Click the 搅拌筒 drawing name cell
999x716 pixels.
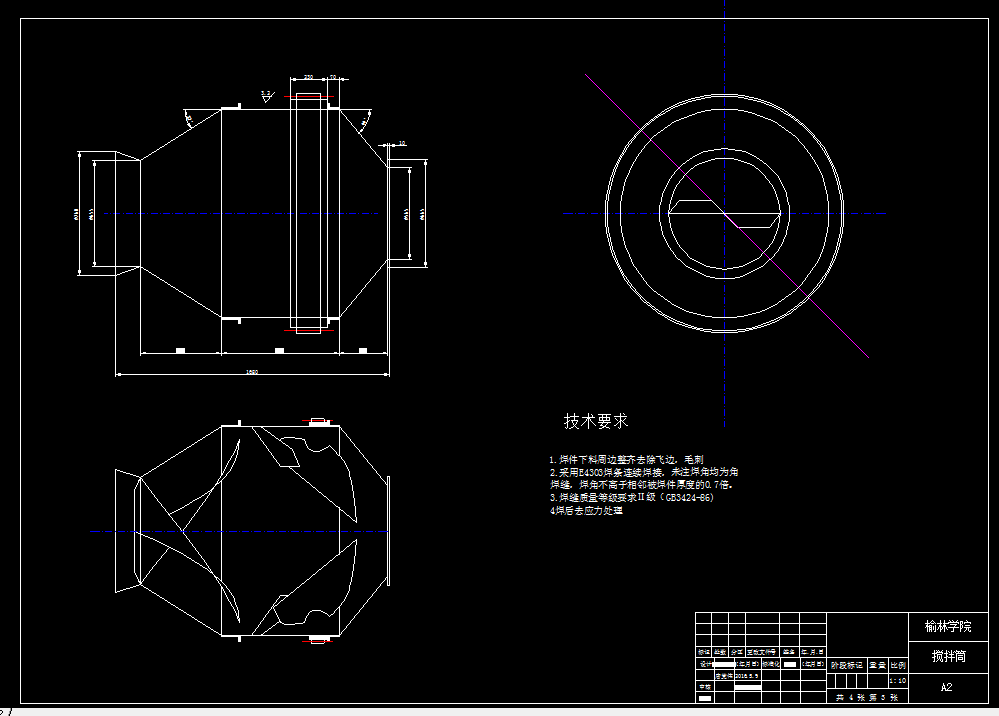tap(948, 656)
